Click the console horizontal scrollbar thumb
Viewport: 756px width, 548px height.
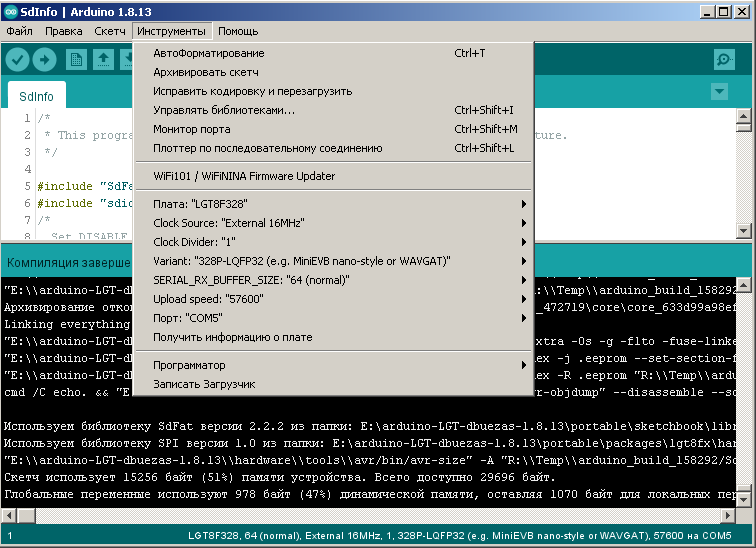coord(27,516)
